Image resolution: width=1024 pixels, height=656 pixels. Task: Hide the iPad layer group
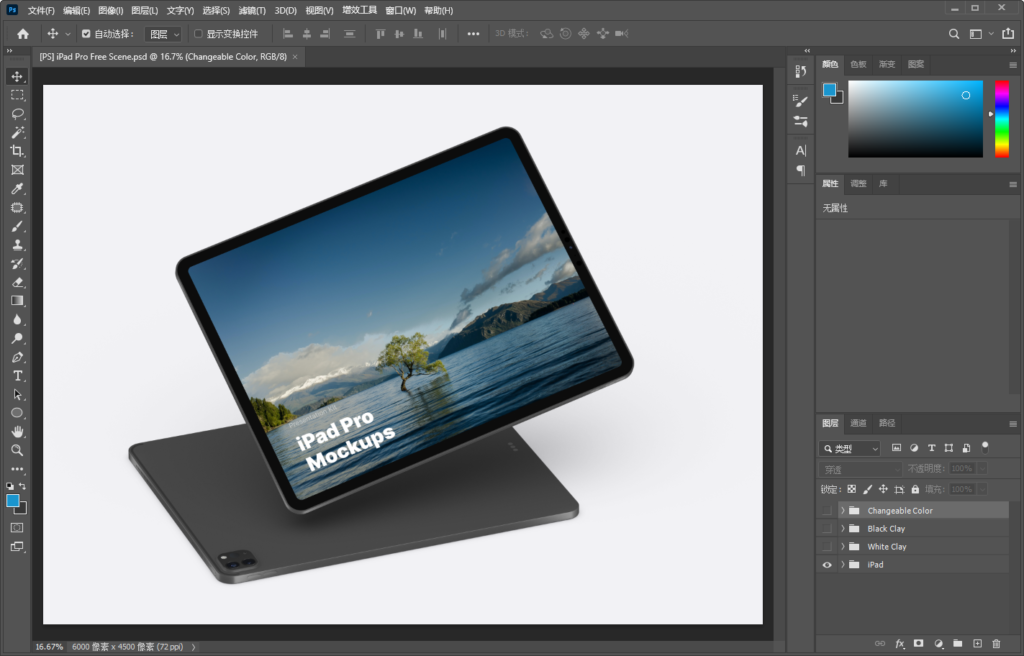(827, 565)
